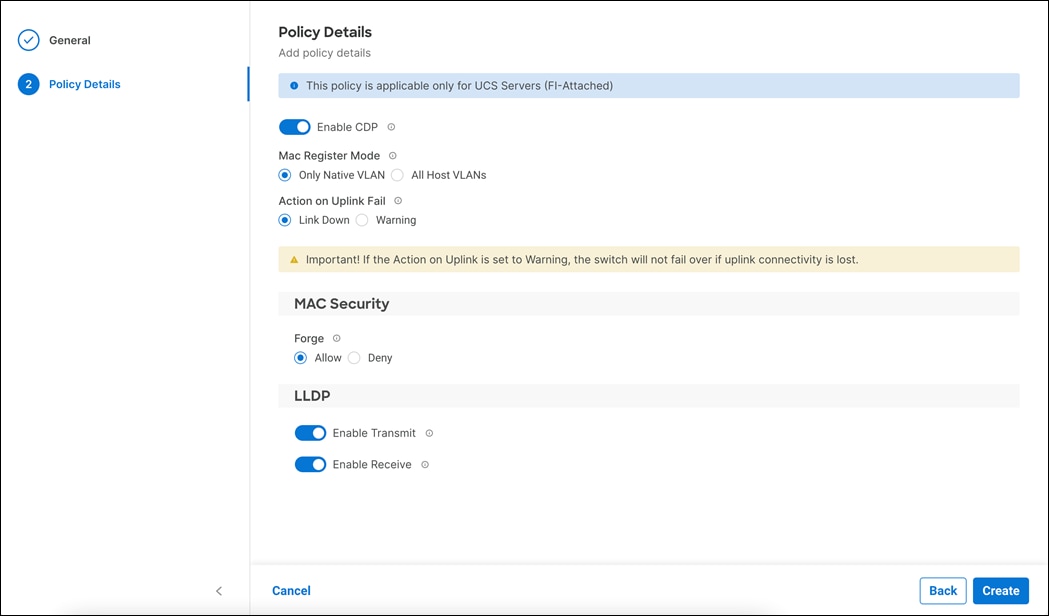Click the Create button

coord(1000,590)
